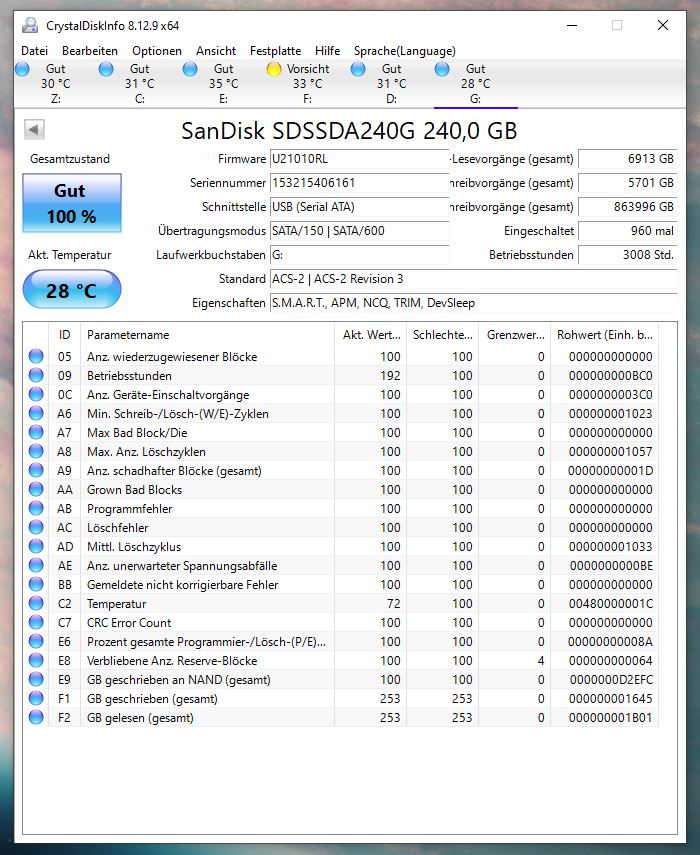Click the Standard field ACS-2 Revision 3
The width and height of the screenshot is (700, 855).
(473, 279)
